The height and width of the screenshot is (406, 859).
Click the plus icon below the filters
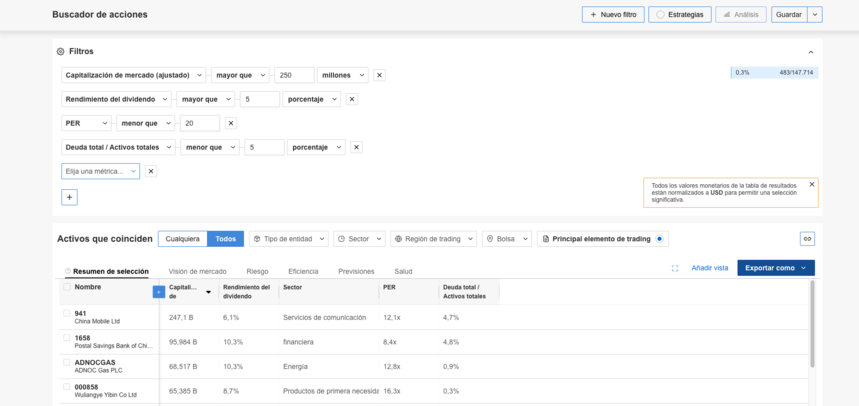click(x=69, y=197)
